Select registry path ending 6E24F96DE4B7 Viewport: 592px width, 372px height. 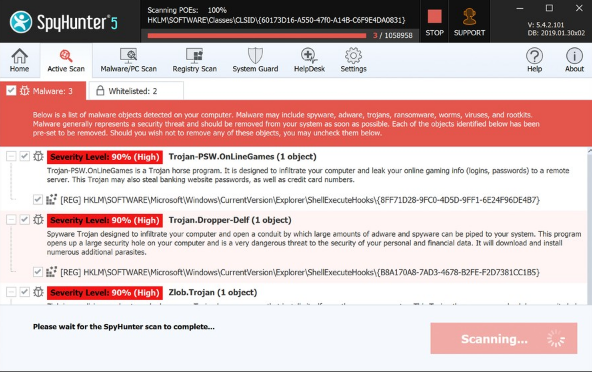300,200
